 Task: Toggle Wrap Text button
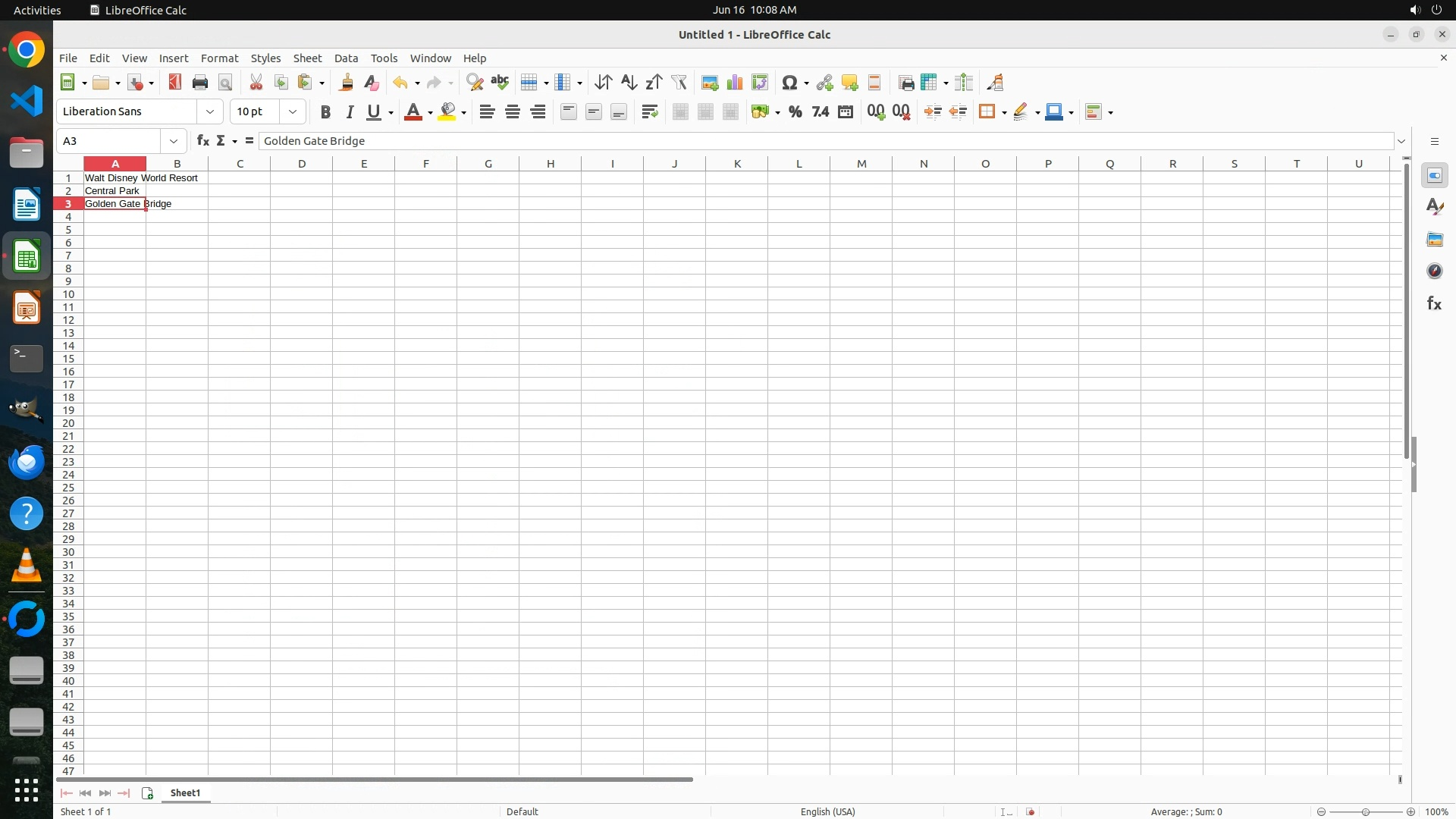coord(650,112)
